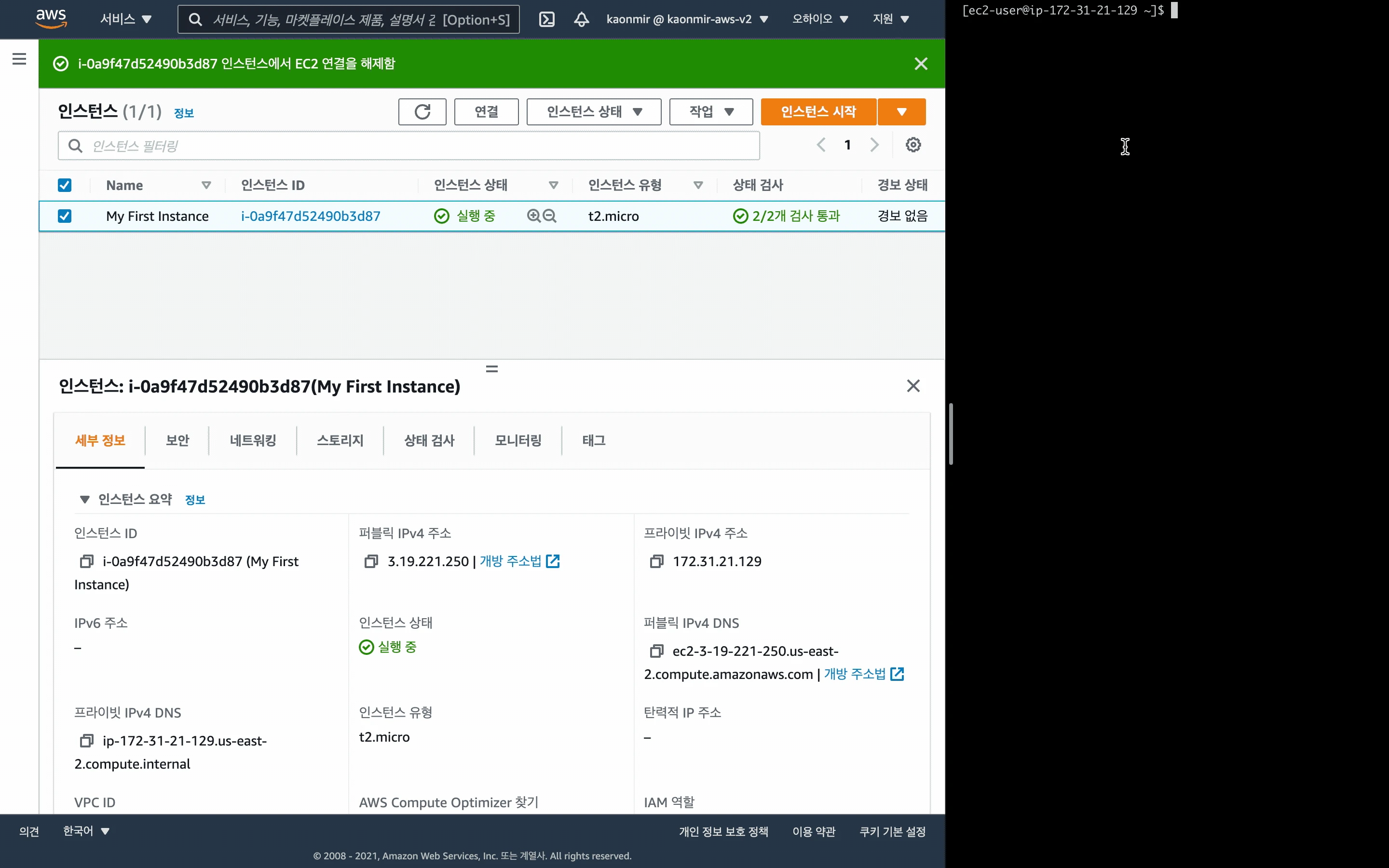The width and height of the screenshot is (1389, 868).
Task: Switch to the 보안 tab
Action: (x=177, y=440)
